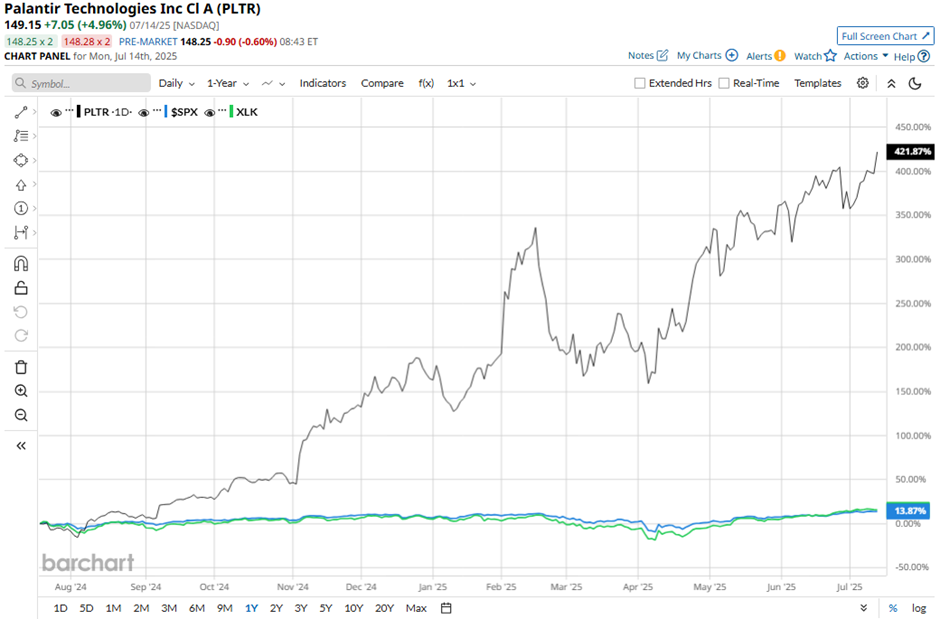Open the Daily frequency dropdown
Screen dimensions: 940x619
click(176, 83)
